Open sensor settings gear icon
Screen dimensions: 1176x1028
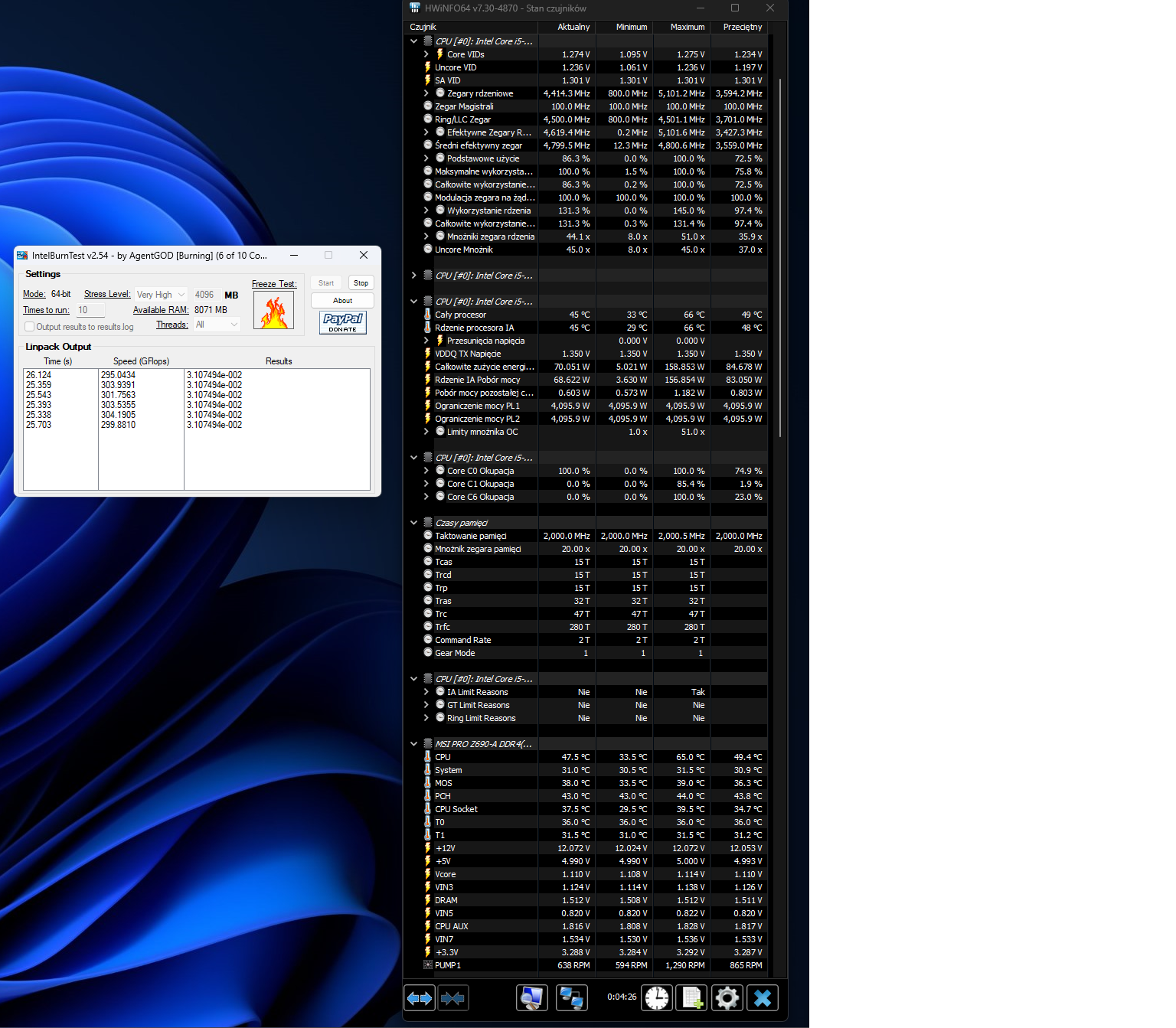coord(727,998)
